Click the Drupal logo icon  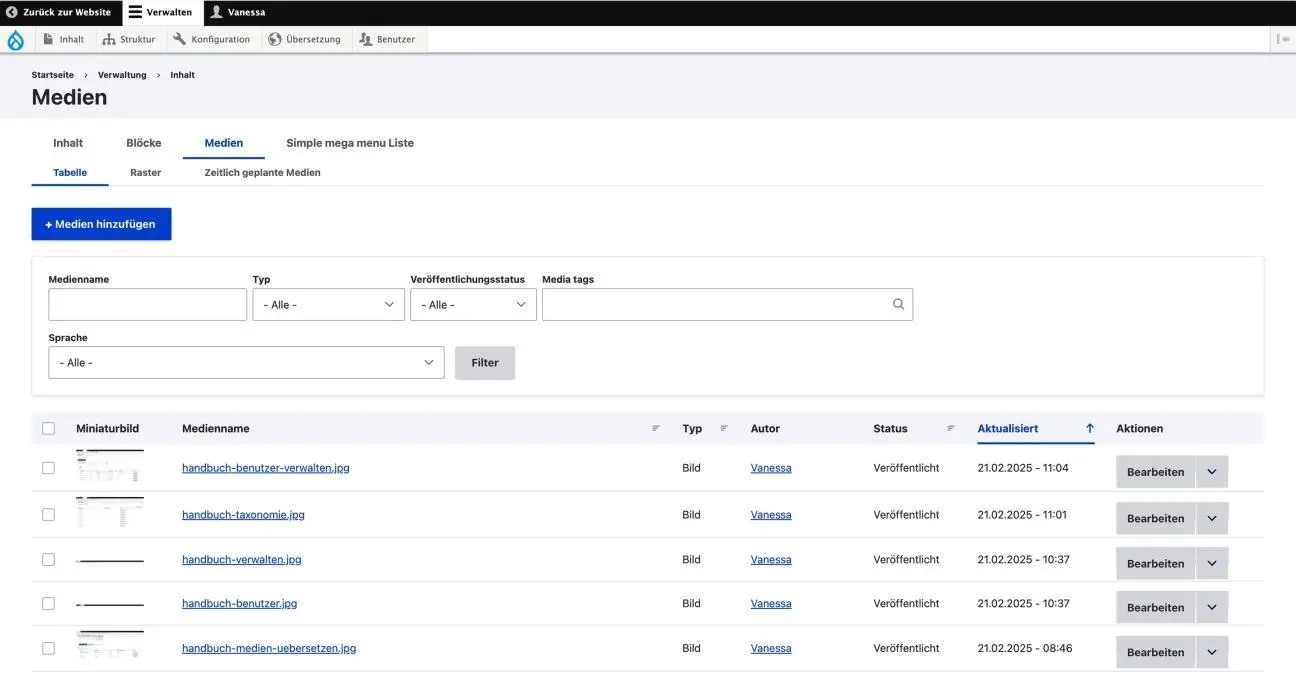point(15,40)
